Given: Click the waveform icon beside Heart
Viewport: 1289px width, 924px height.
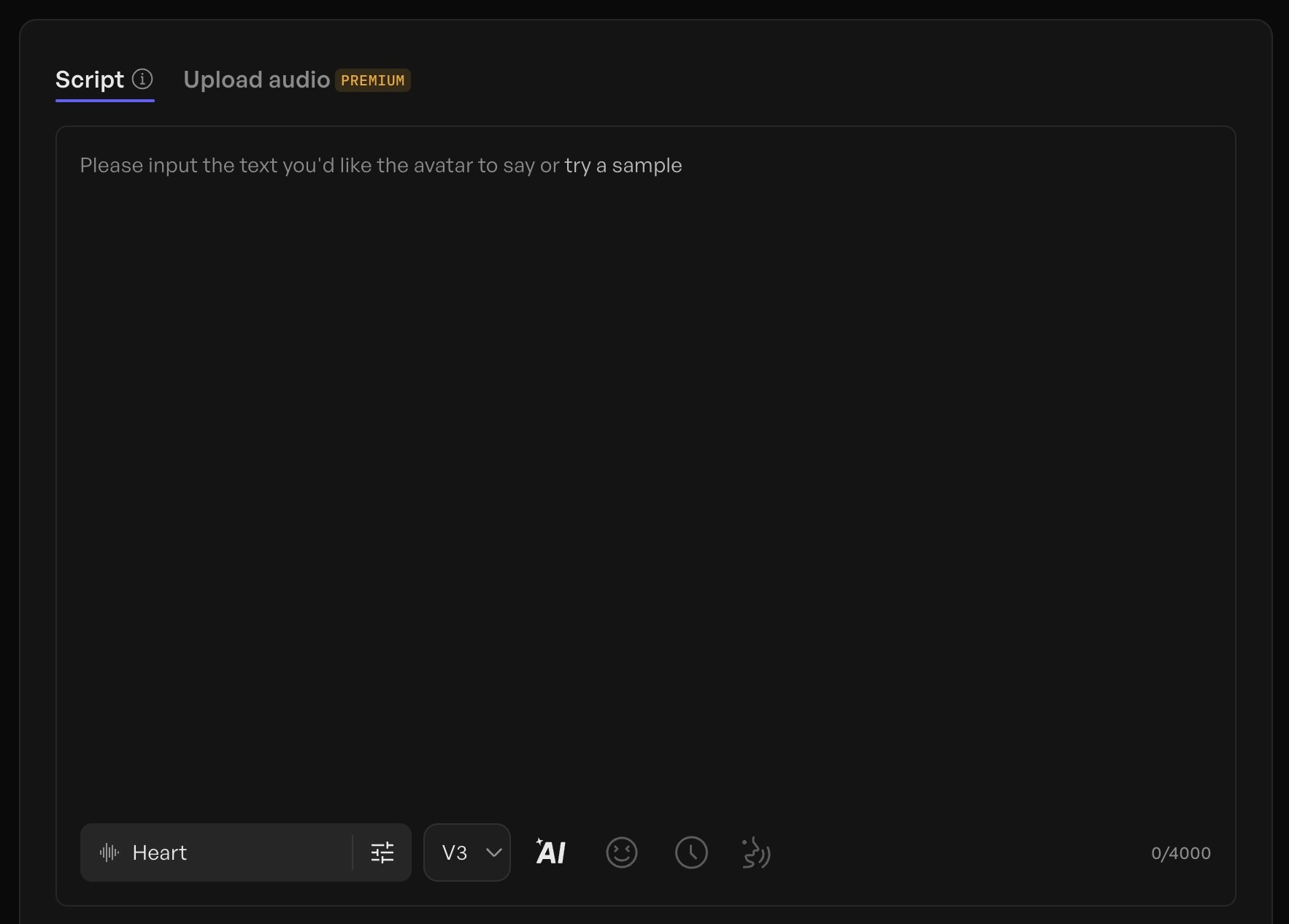Looking at the screenshot, I should coord(109,852).
